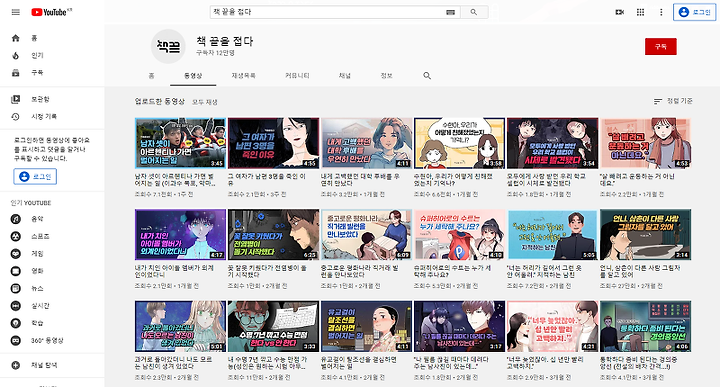Click the search magnifier button
The height and width of the screenshot is (387, 720).
(x=473, y=12)
